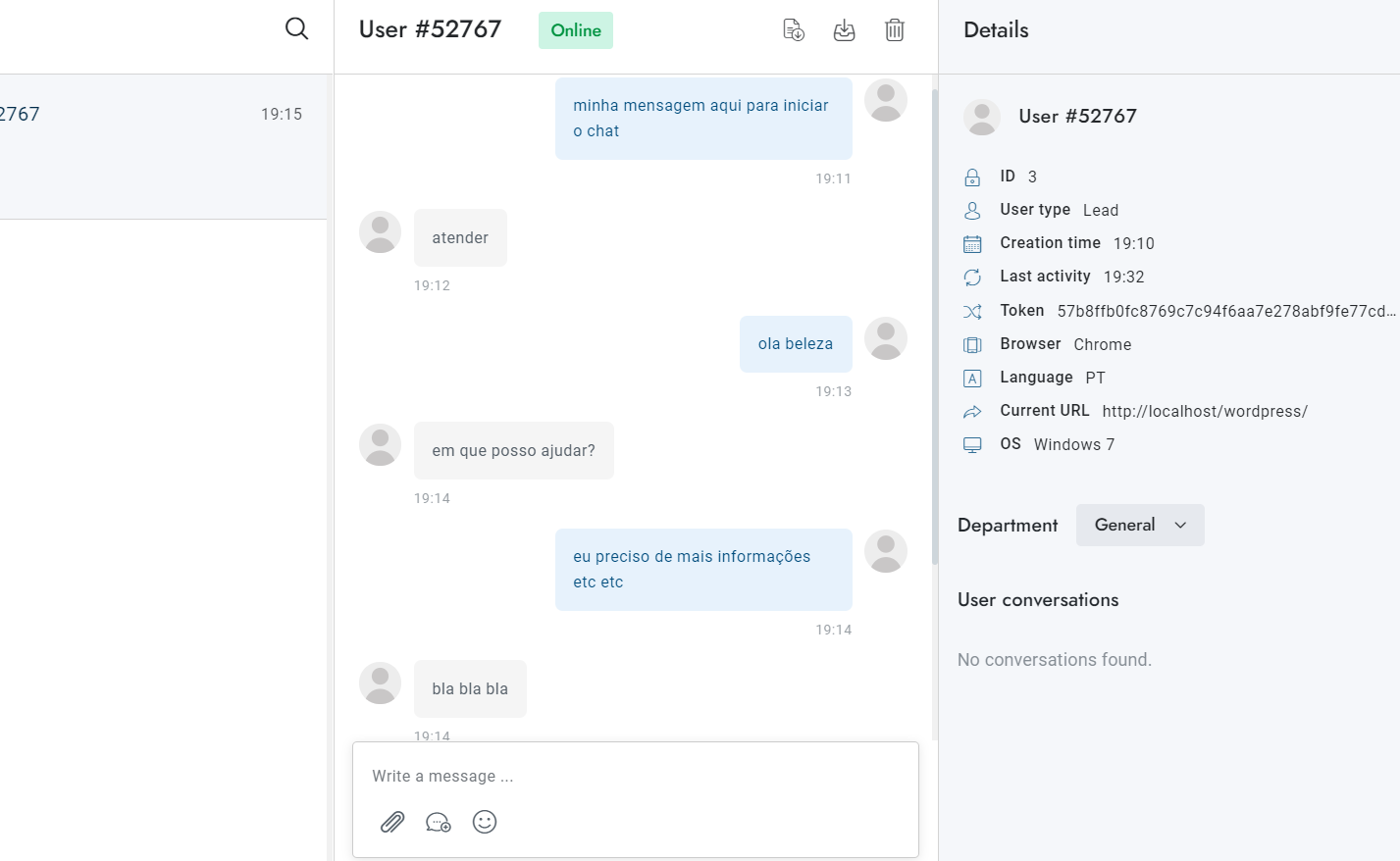Viewport: 1400px width, 861px height.
Task: Click the chat area vertical scrollbar
Action: click(x=935, y=327)
